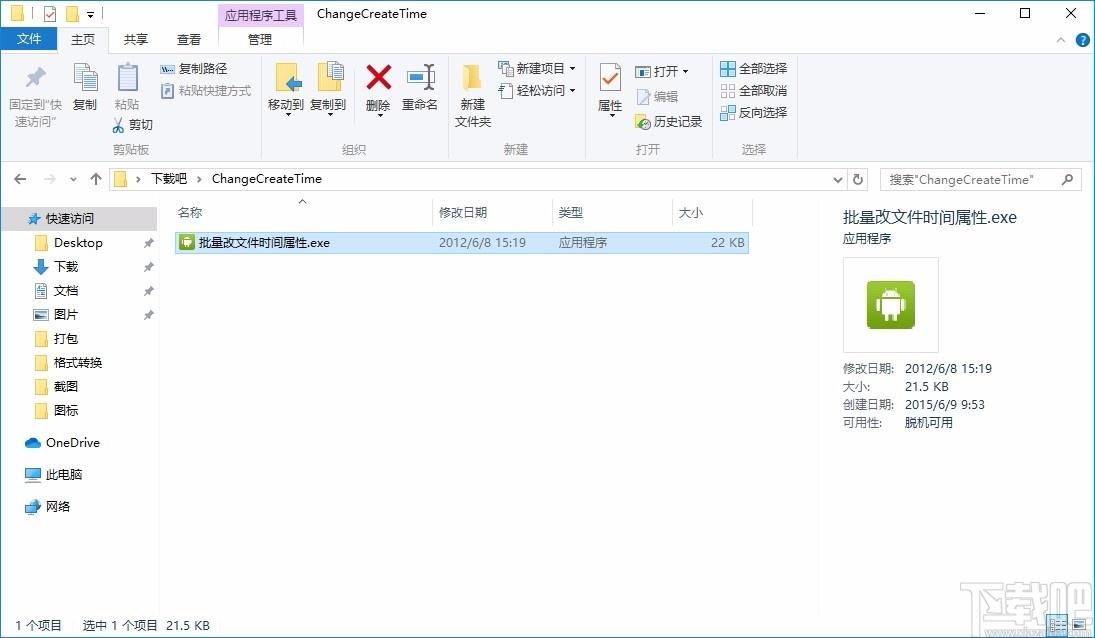
Task: Click Select none (全部取消)
Action: point(754,91)
